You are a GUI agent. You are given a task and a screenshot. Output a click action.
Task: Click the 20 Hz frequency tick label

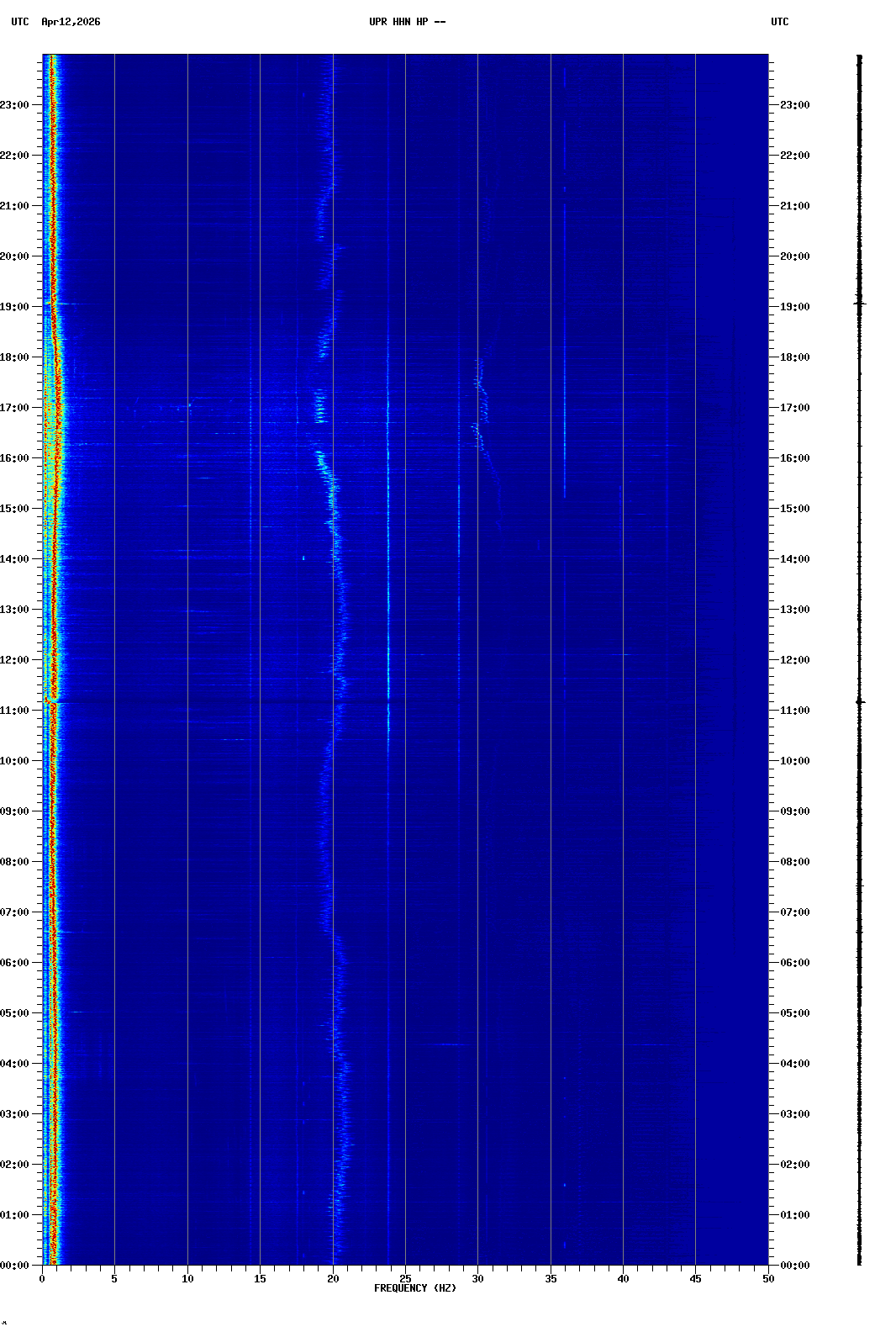pyautogui.click(x=333, y=1279)
